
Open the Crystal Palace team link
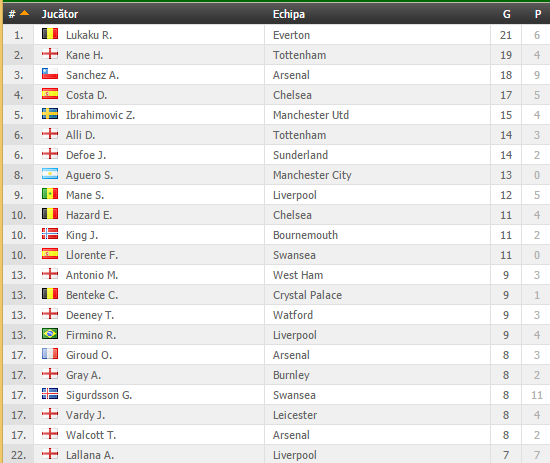pyautogui.click(x=307, y=295)
